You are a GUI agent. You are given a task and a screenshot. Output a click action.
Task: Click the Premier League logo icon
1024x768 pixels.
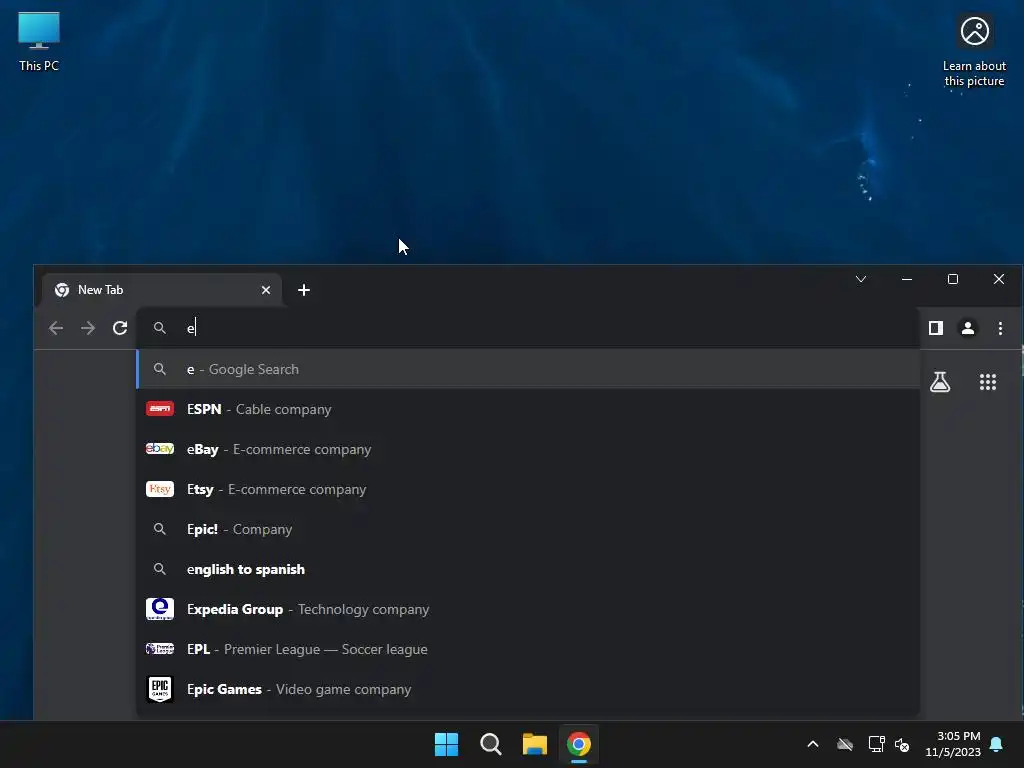coord(159,648)
